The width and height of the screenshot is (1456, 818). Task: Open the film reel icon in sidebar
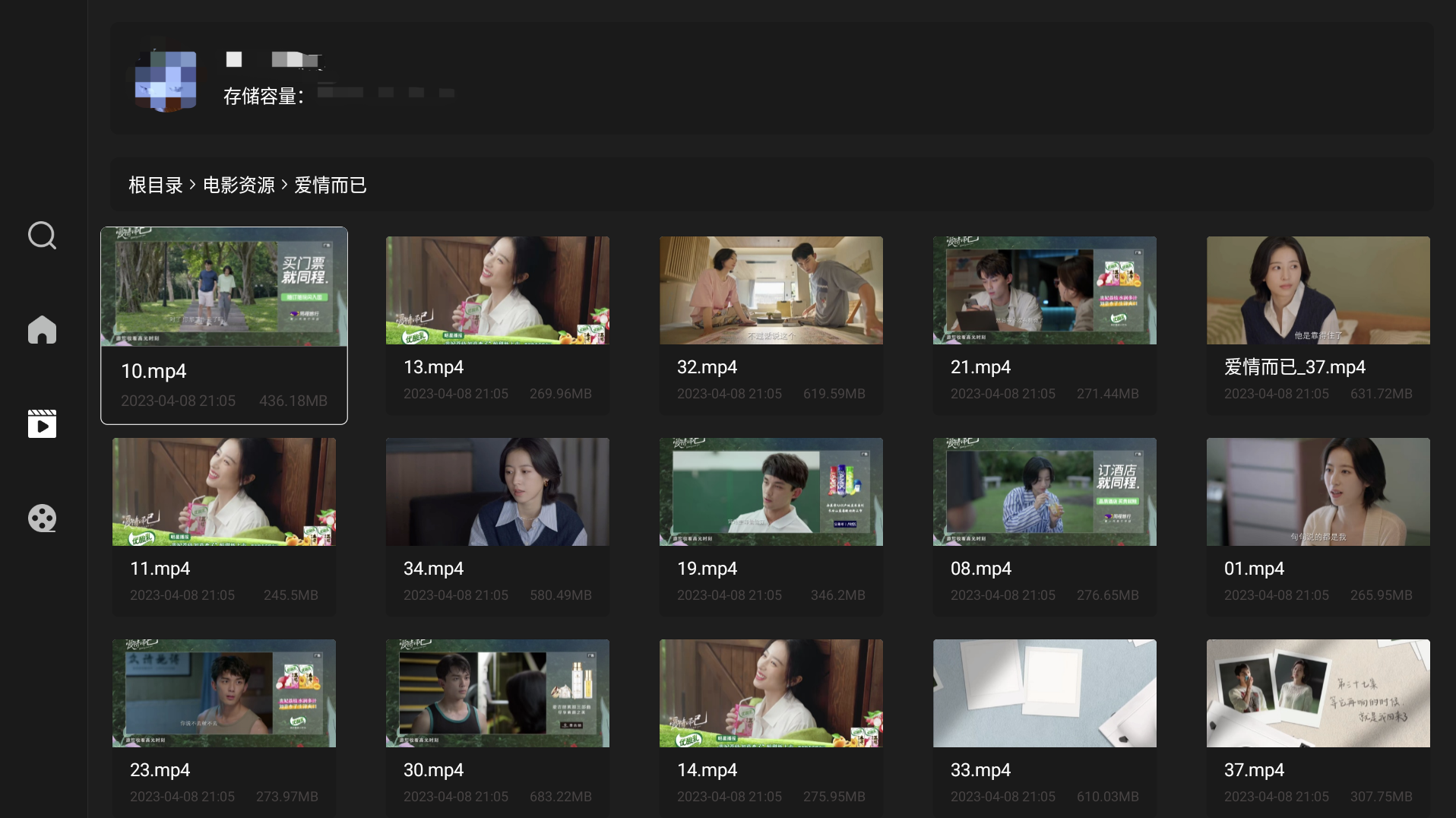click(x=42, y=518)
